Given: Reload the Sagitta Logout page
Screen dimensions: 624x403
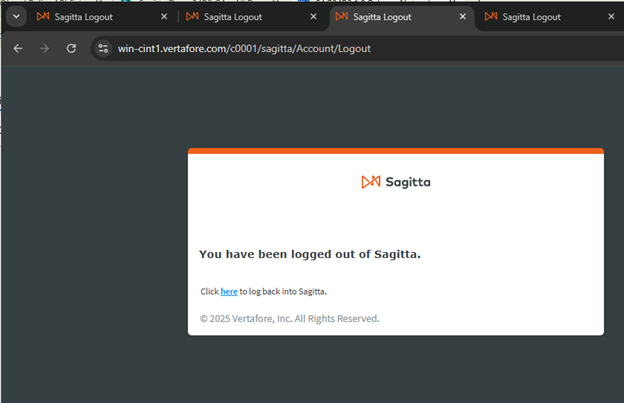Looking at the screenshot, I should [x=71, y=49].
